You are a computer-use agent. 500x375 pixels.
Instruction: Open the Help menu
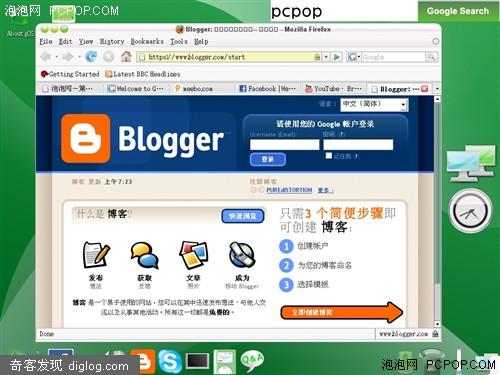(x=201, y=42)
